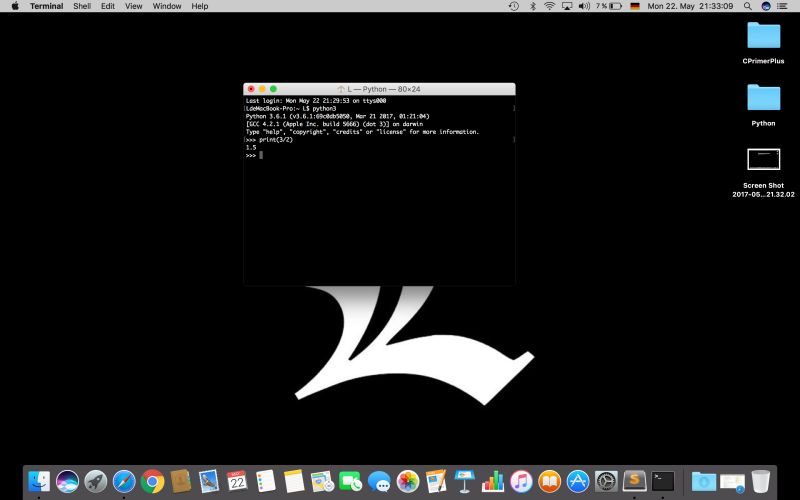Open Numbers app in the Dock
This screenshot has width=800, height=500.
pyautogui.click(x=492, y=481)
